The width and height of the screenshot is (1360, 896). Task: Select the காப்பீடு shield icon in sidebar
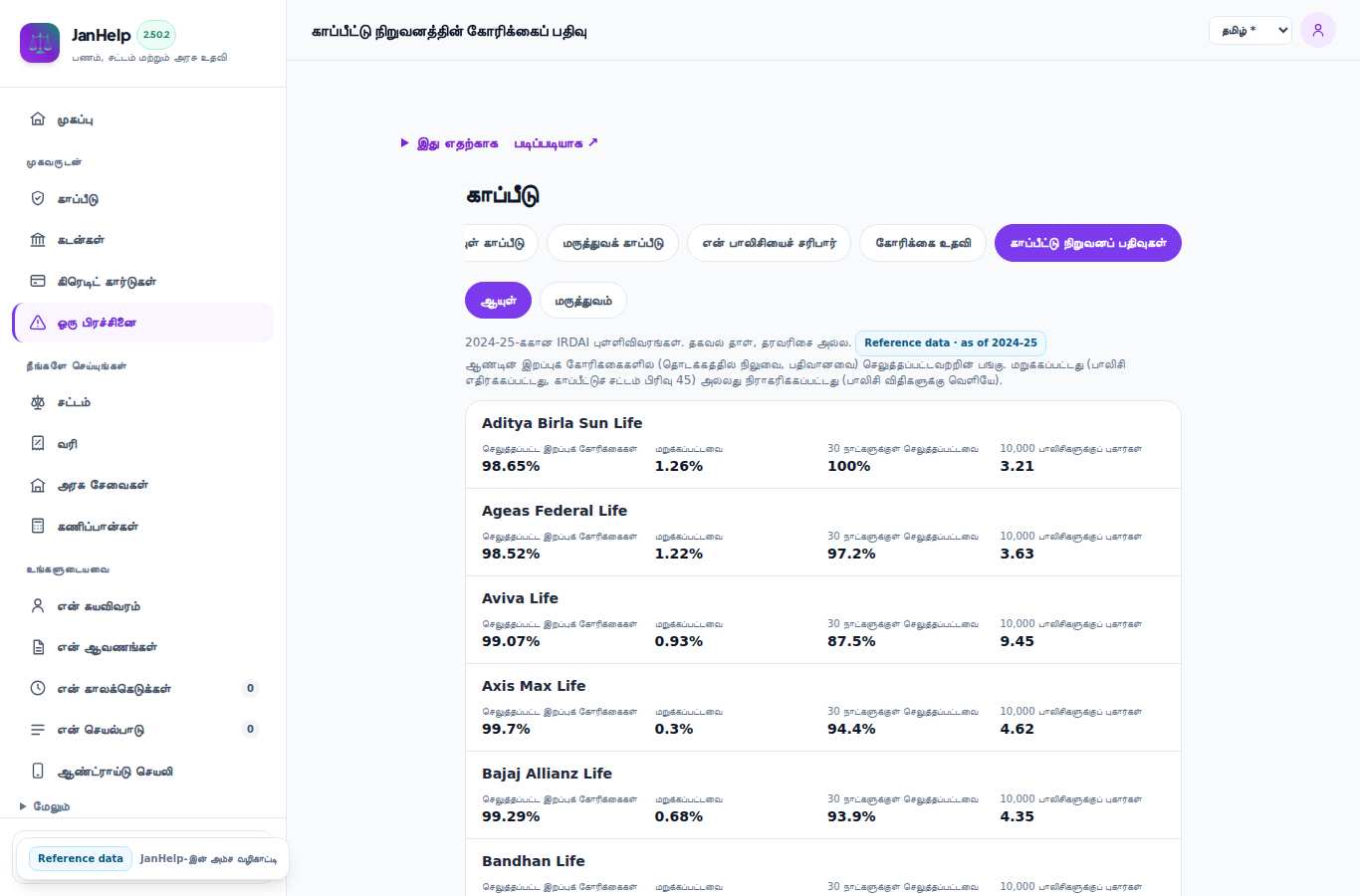point(38,198)
